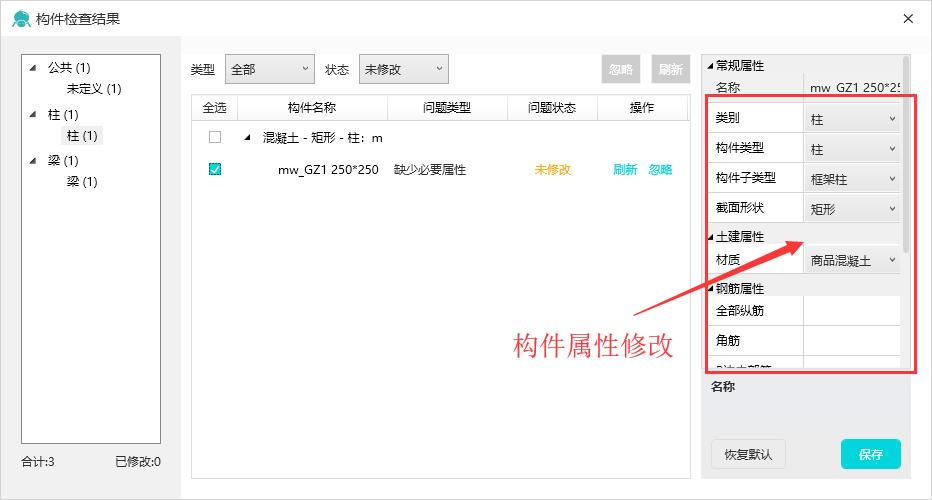Click the 保存 button
Image resolution: width=932 pixels, height=500 pixels.
(871, 454)
